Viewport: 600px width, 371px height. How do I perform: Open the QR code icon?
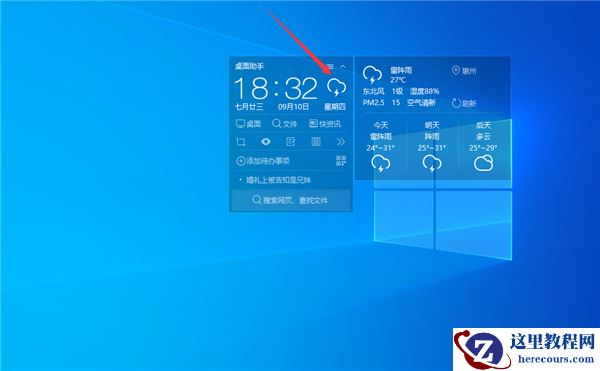coord(341,161)
